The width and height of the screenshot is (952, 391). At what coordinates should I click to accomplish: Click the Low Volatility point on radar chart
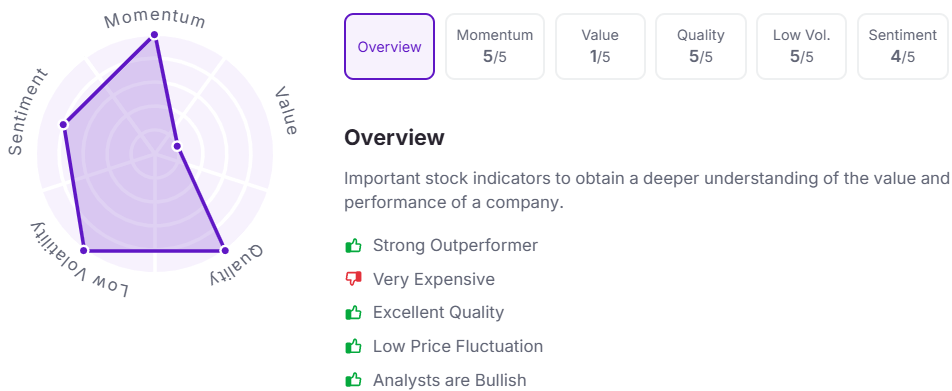(x=84, y=250)
